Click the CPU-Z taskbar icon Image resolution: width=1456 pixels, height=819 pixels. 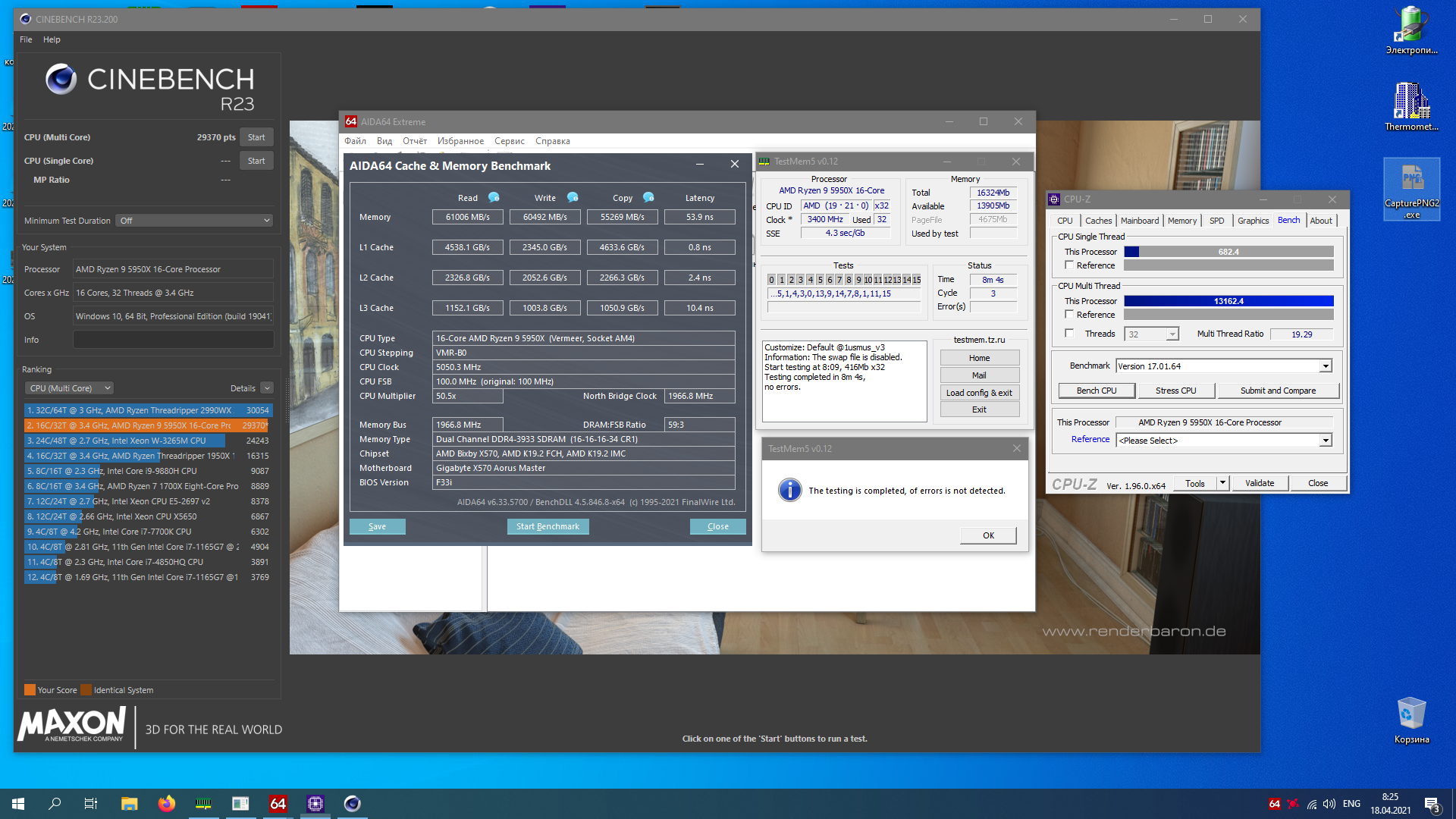pos(315,804)
